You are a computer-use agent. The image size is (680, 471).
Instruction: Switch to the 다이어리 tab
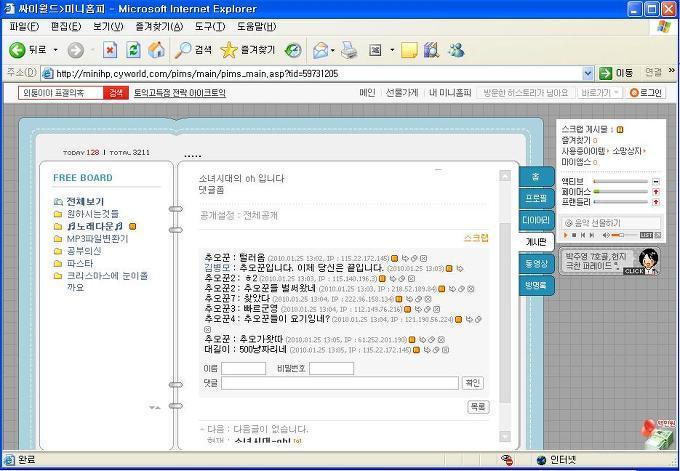536,220
